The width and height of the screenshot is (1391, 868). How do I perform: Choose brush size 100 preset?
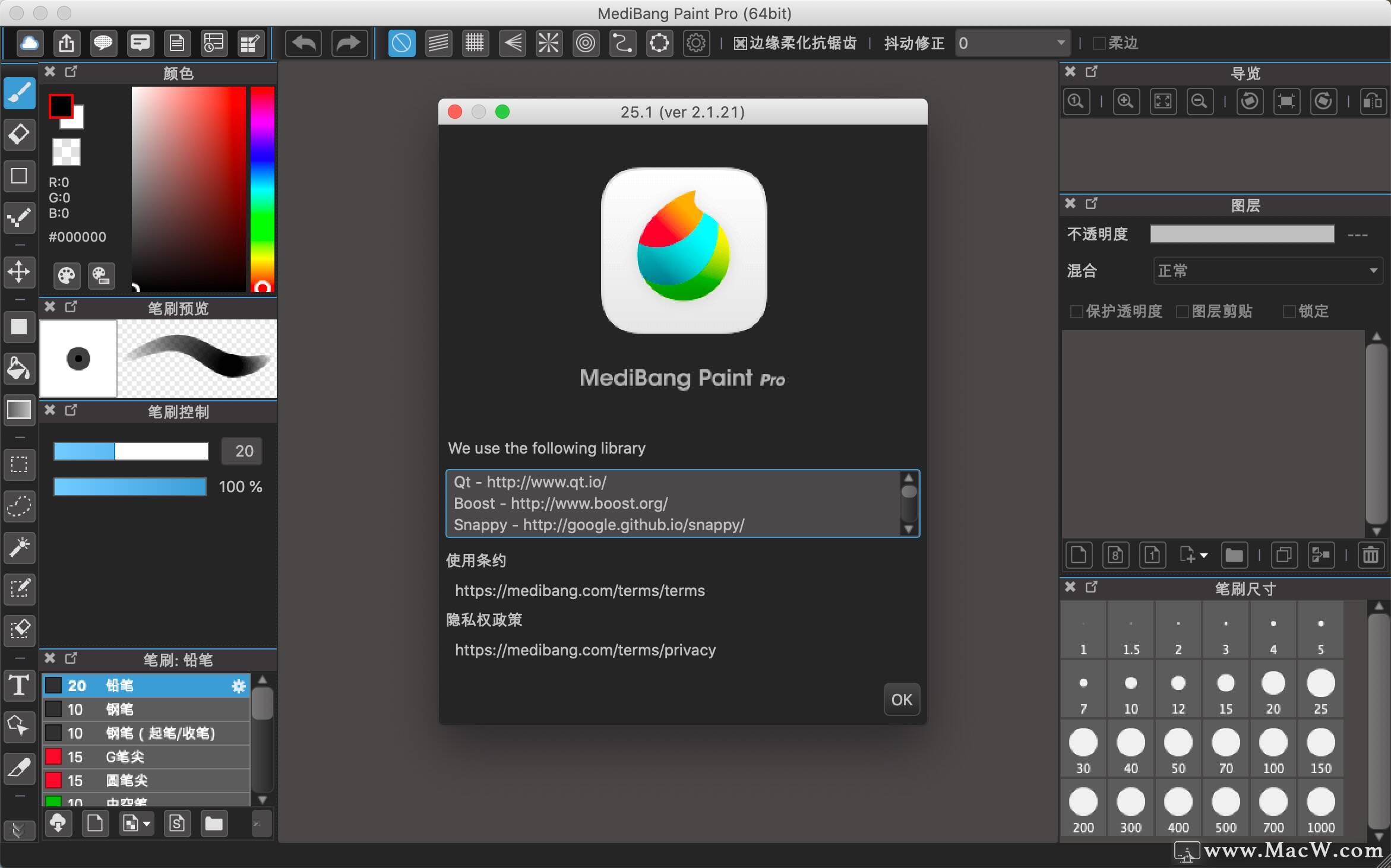click(1273, 748)
